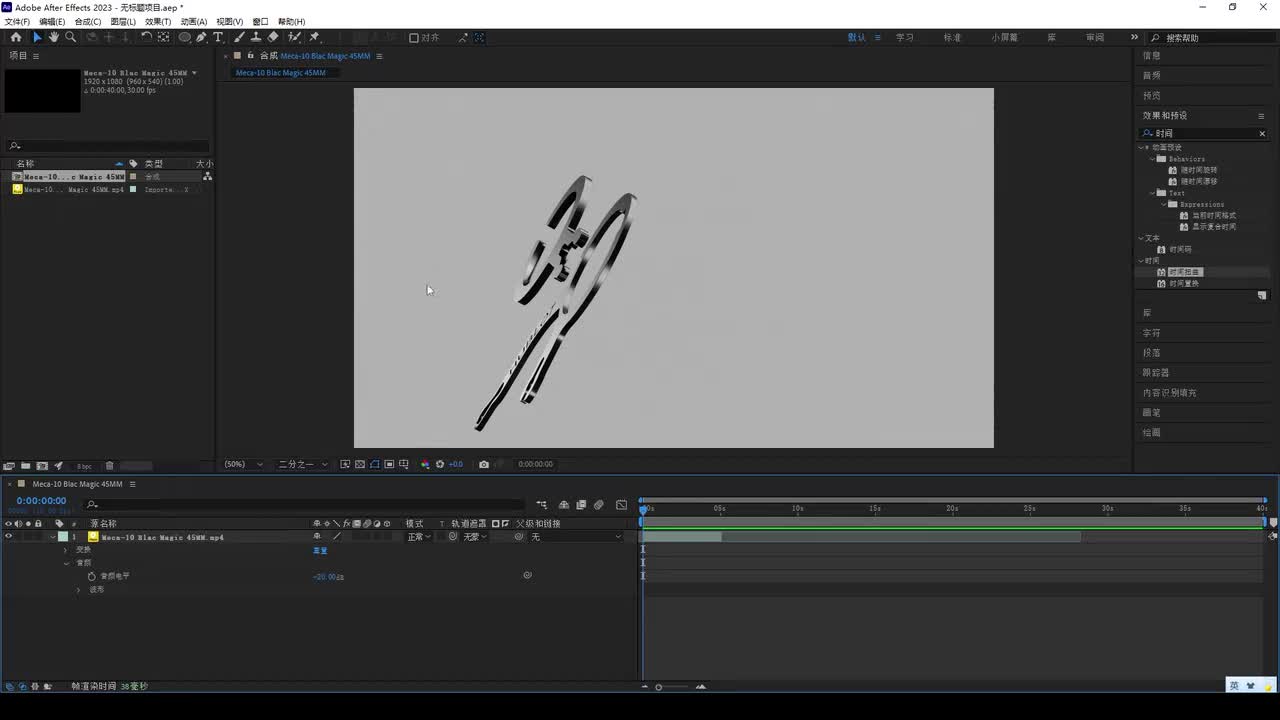Select the Hand tool
The height and width of the screenshot is (720, 1280).
[54, 37]
